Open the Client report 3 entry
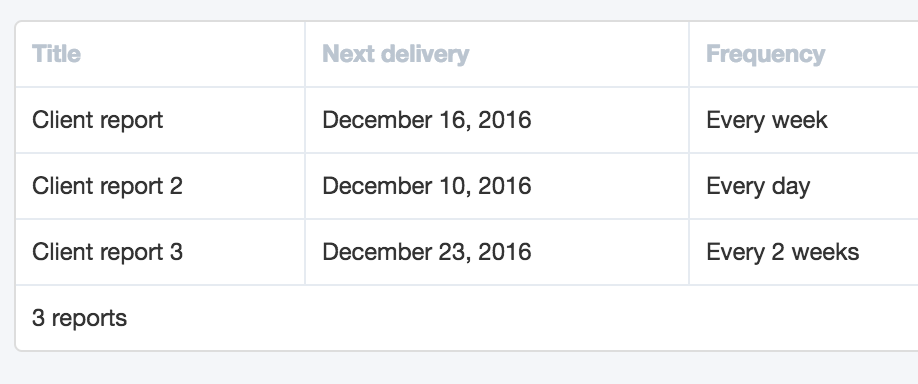The width and height of the screenshot is (918, 384). [108, 252]
